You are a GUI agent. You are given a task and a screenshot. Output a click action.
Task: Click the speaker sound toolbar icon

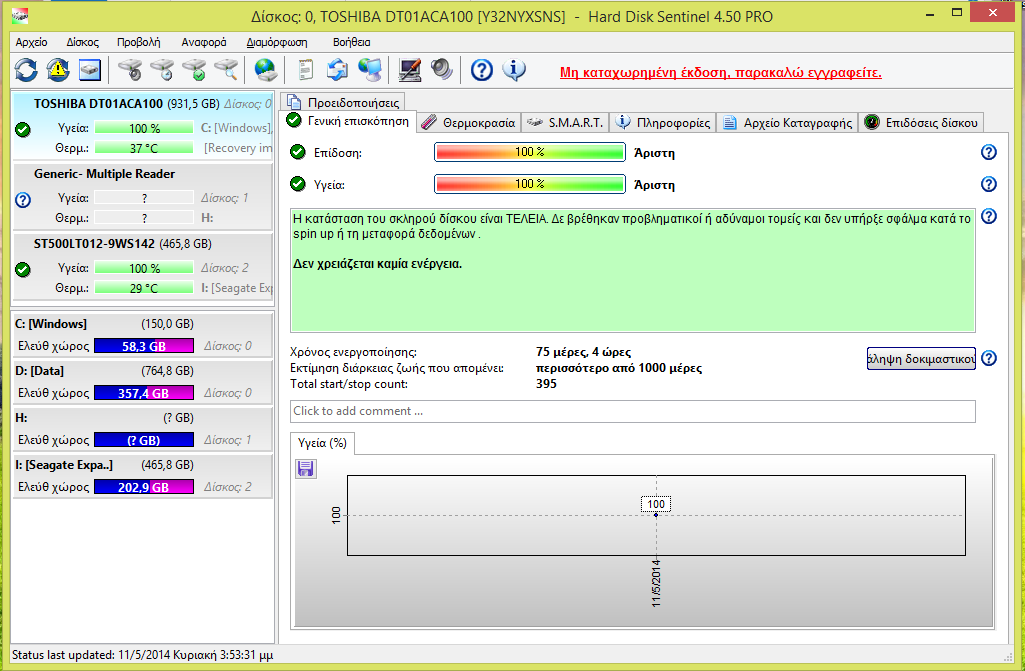(442, 69)
